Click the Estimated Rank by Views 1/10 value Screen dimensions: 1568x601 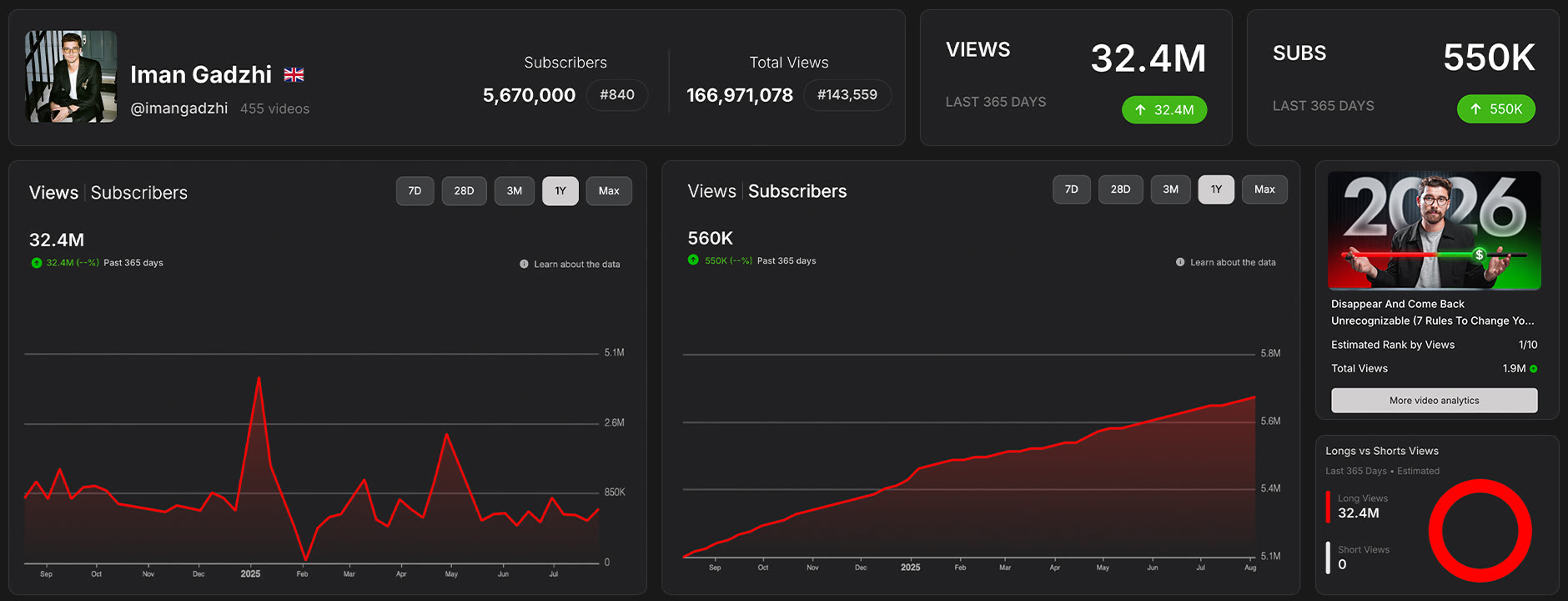click(x=1528, y=345)
